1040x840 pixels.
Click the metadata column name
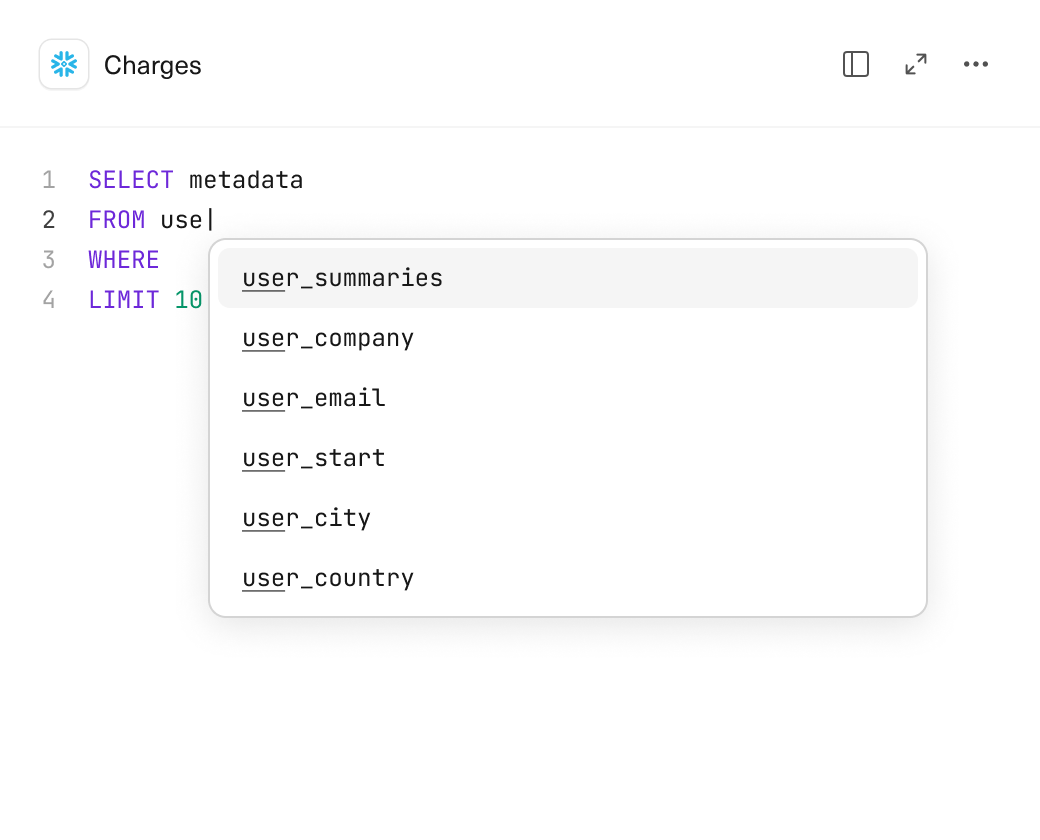[246, 180]
